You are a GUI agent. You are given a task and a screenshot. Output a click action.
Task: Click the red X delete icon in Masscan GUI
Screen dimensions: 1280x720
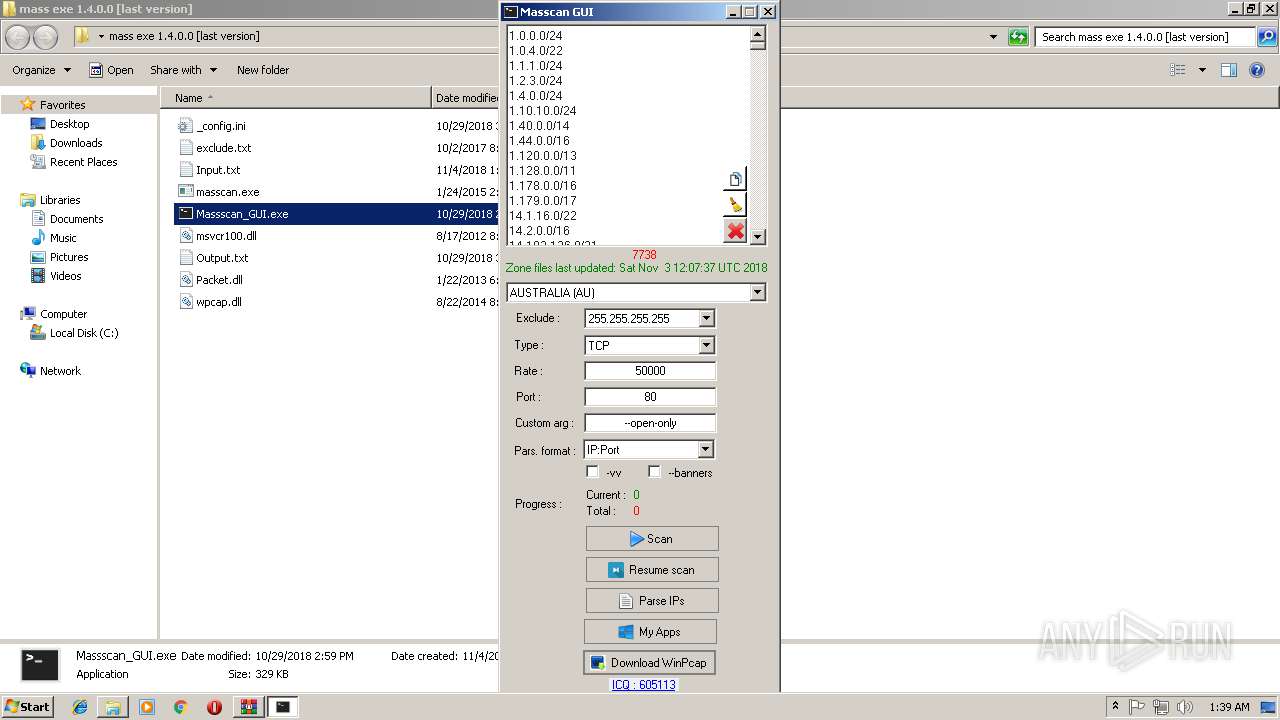[735, 231]
